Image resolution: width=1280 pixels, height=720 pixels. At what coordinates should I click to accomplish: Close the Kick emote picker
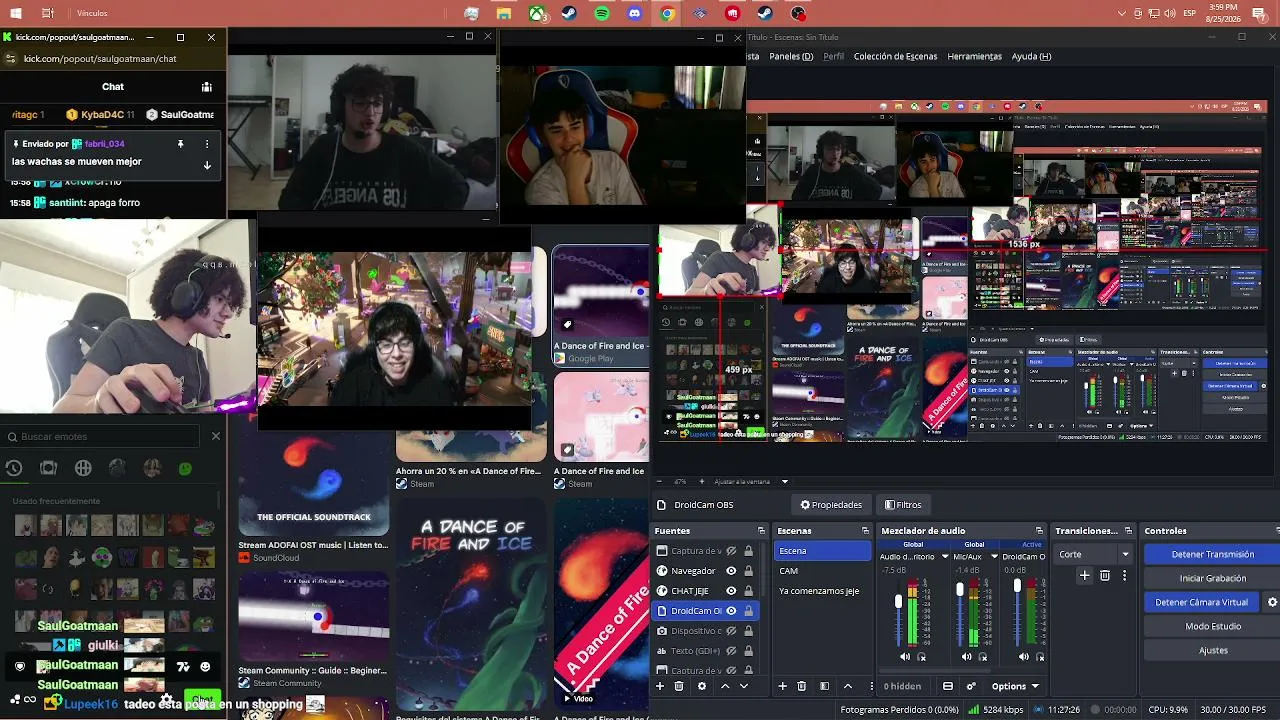click(x=215, y=436)
